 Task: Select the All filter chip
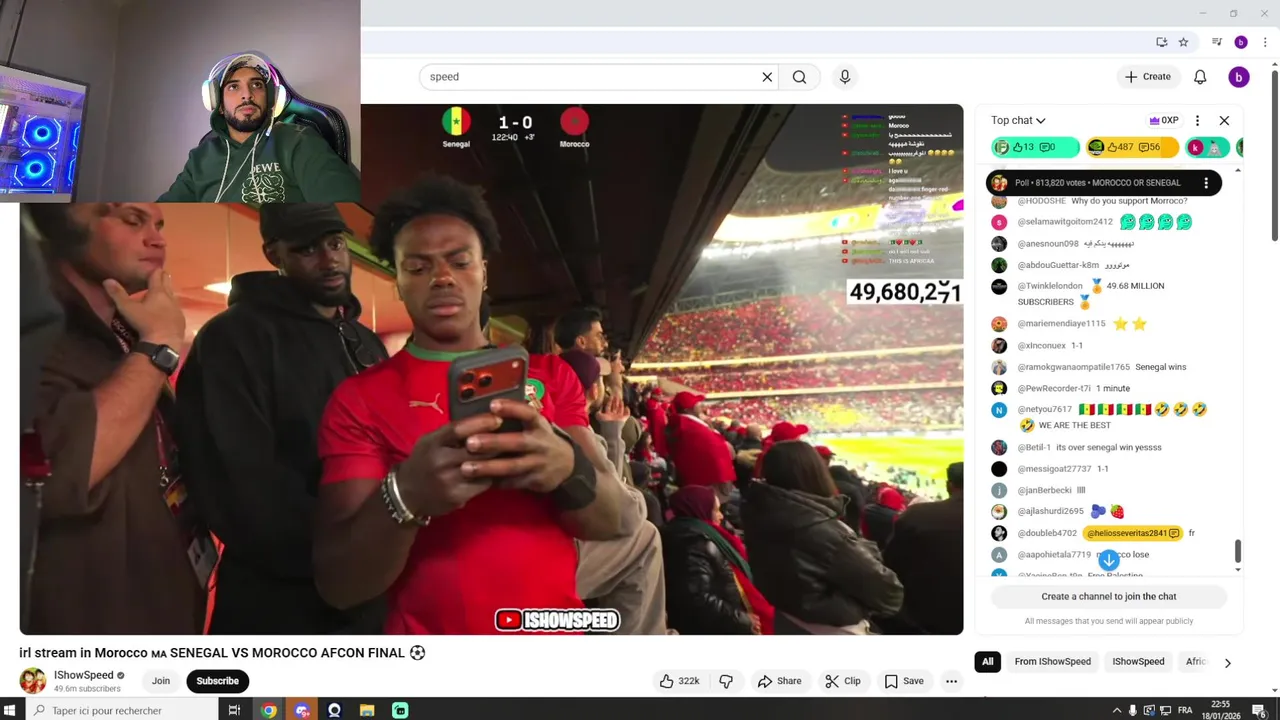pos(987,662)
